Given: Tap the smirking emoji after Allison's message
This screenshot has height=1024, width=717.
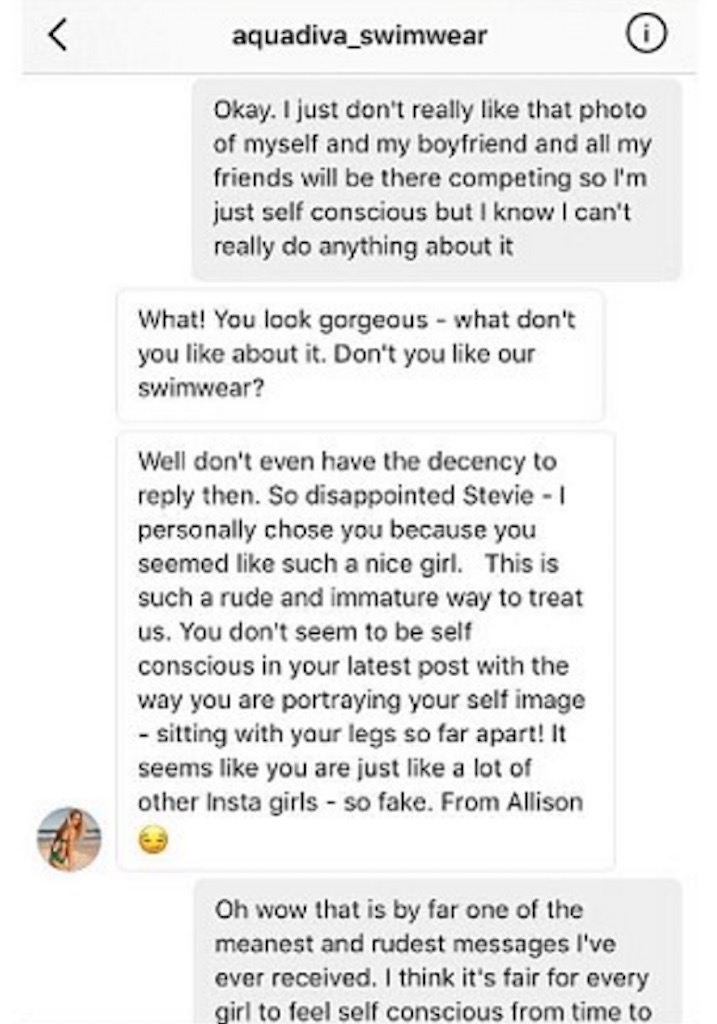Looking at the screenshot, I should click(x=153, y=840).
